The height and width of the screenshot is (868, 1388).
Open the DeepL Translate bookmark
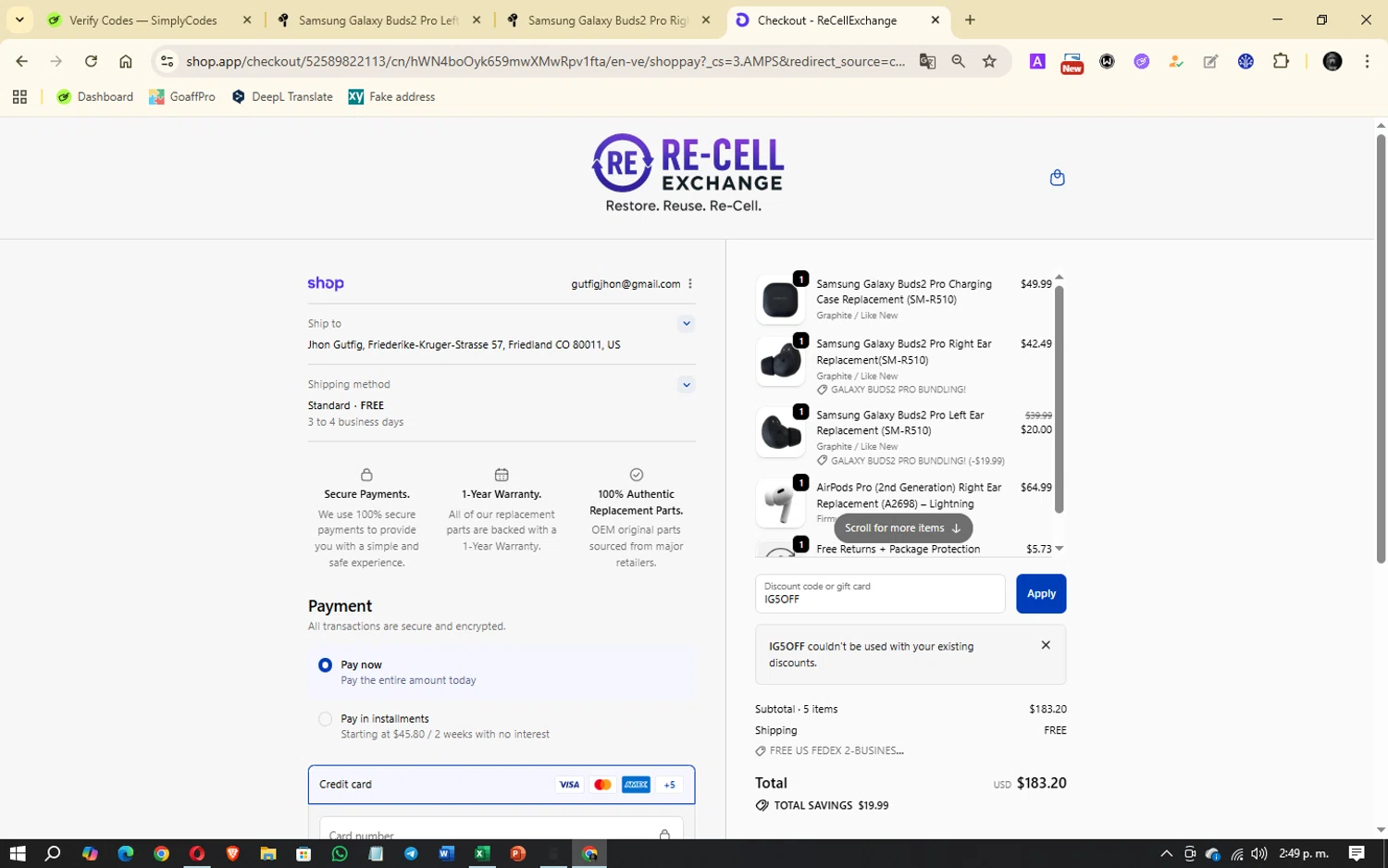(x=281, y=97)
